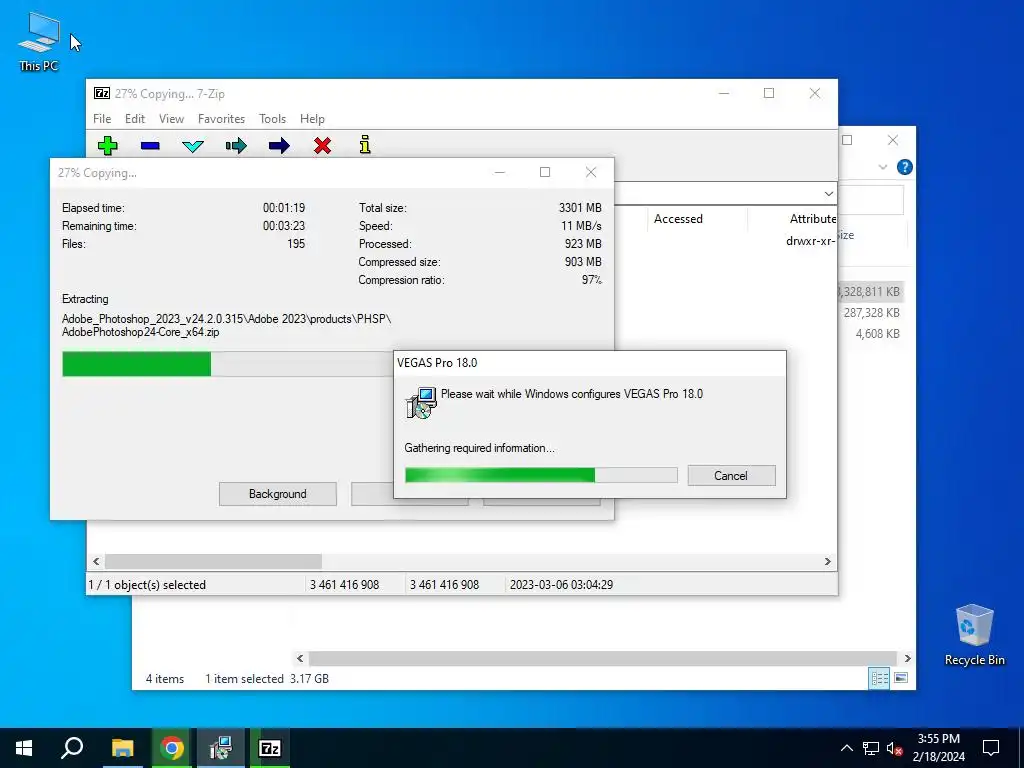Click the Test checkmark icon in toolbar
Image resolution: width=1024 pixels, height=768 pixels.
[193, 145]
